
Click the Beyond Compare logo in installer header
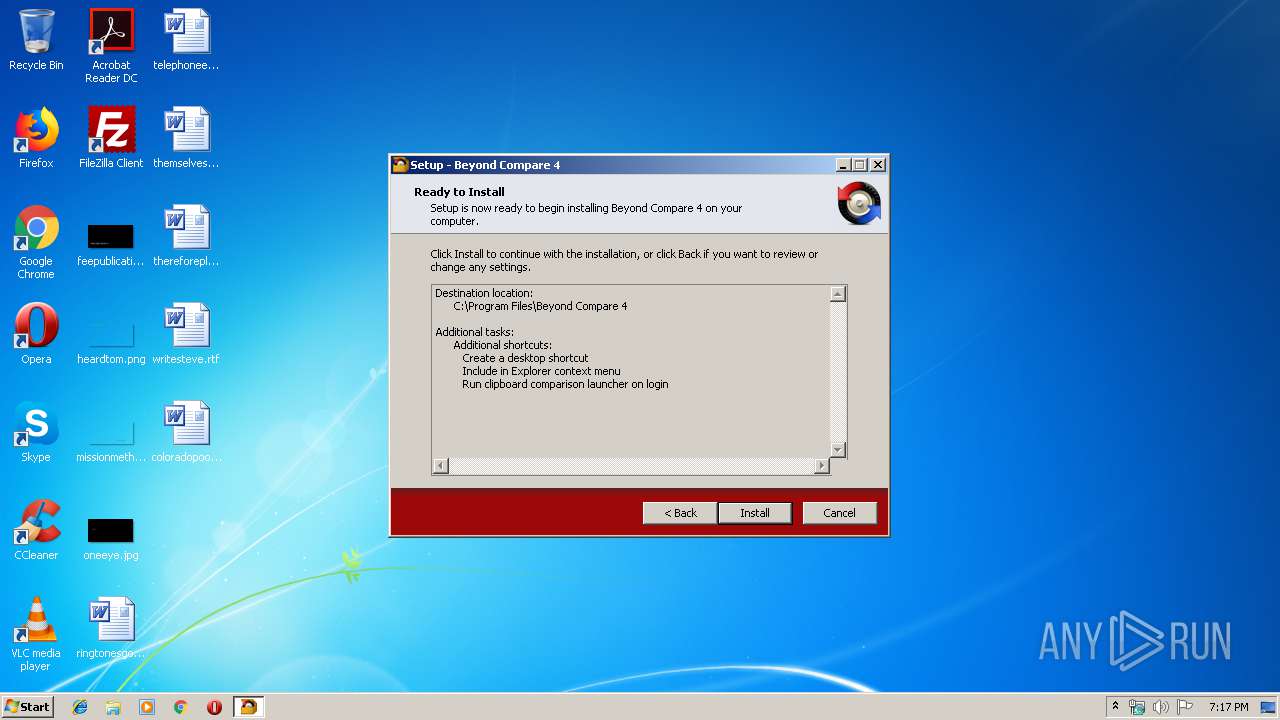(x=859, y=203)
